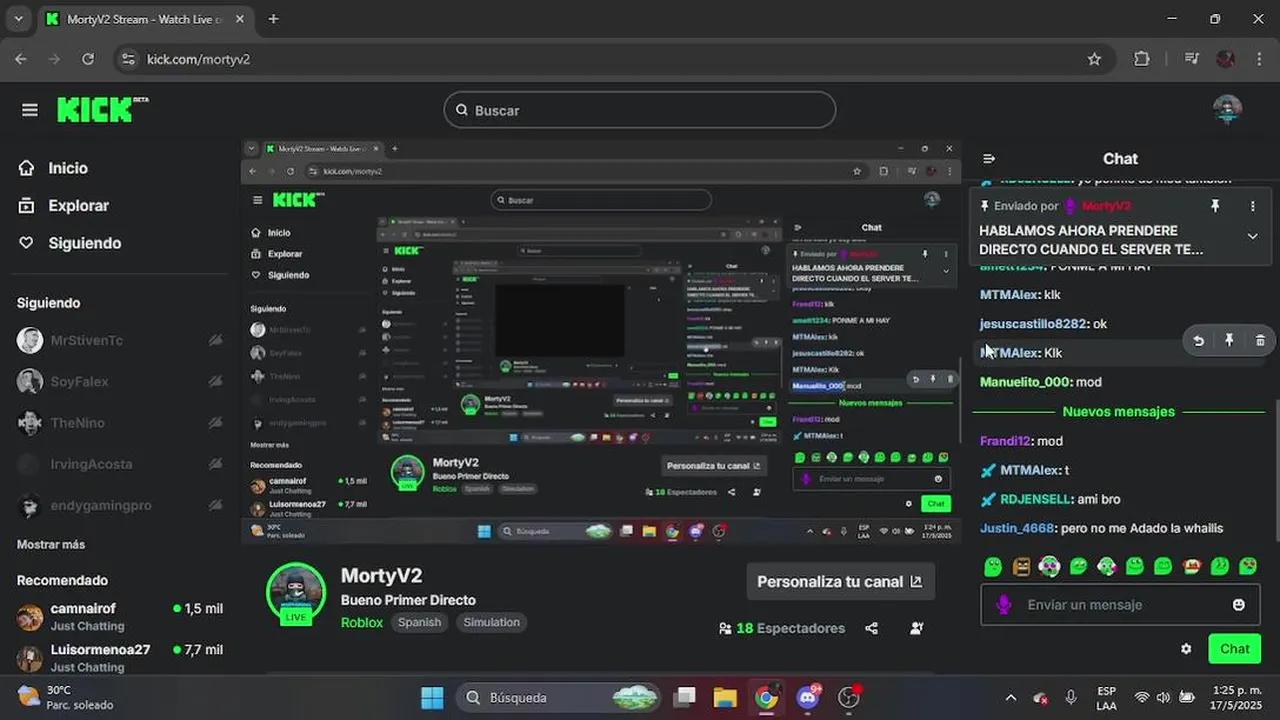Click the brown bear-face emote in the emote row
This screenshot has height=720, width=1280.
click(x=1021, y=567)
